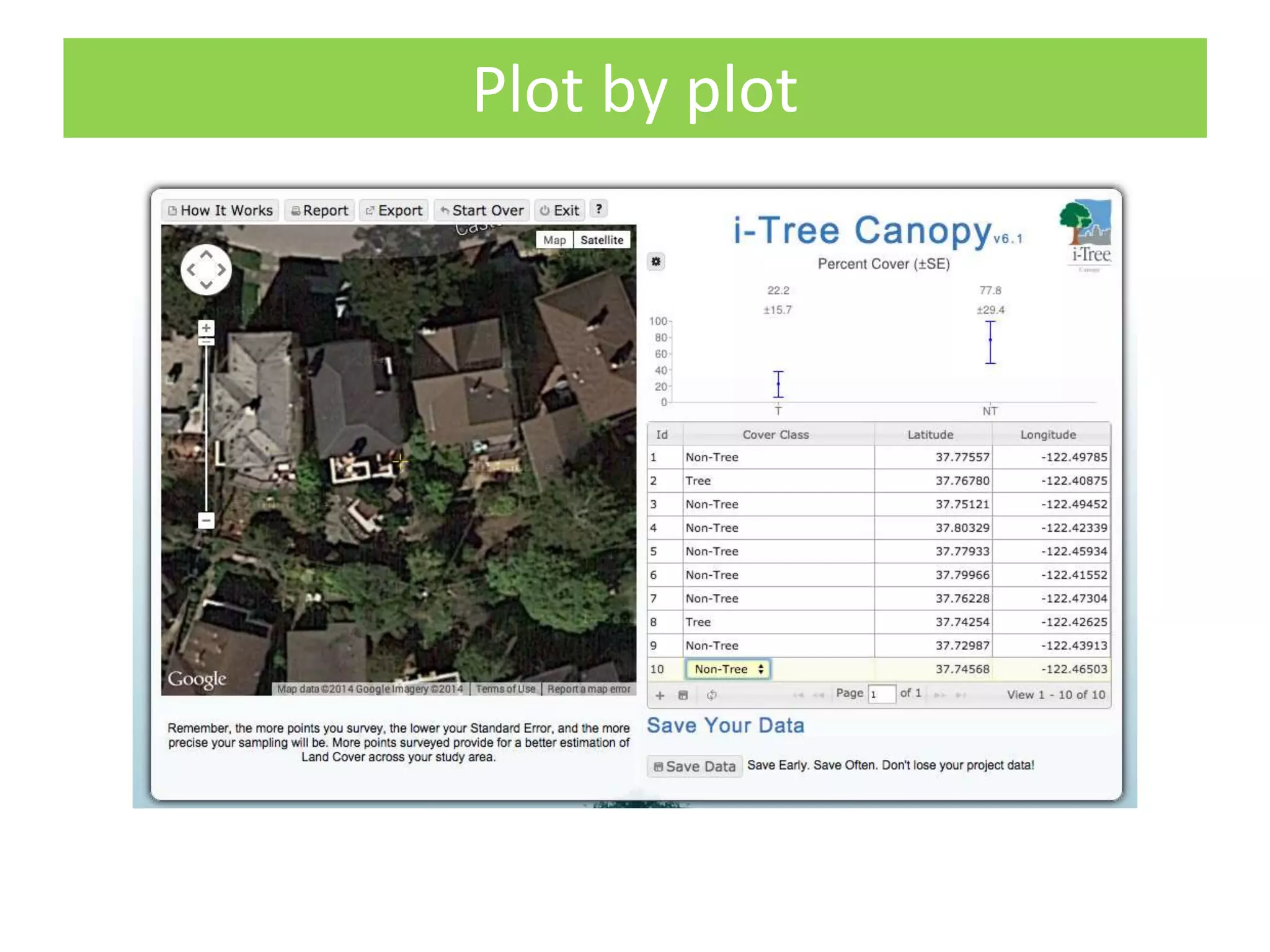Pan the map down with the arrow
1270x952 pixels.
click(x=206, y=284)
